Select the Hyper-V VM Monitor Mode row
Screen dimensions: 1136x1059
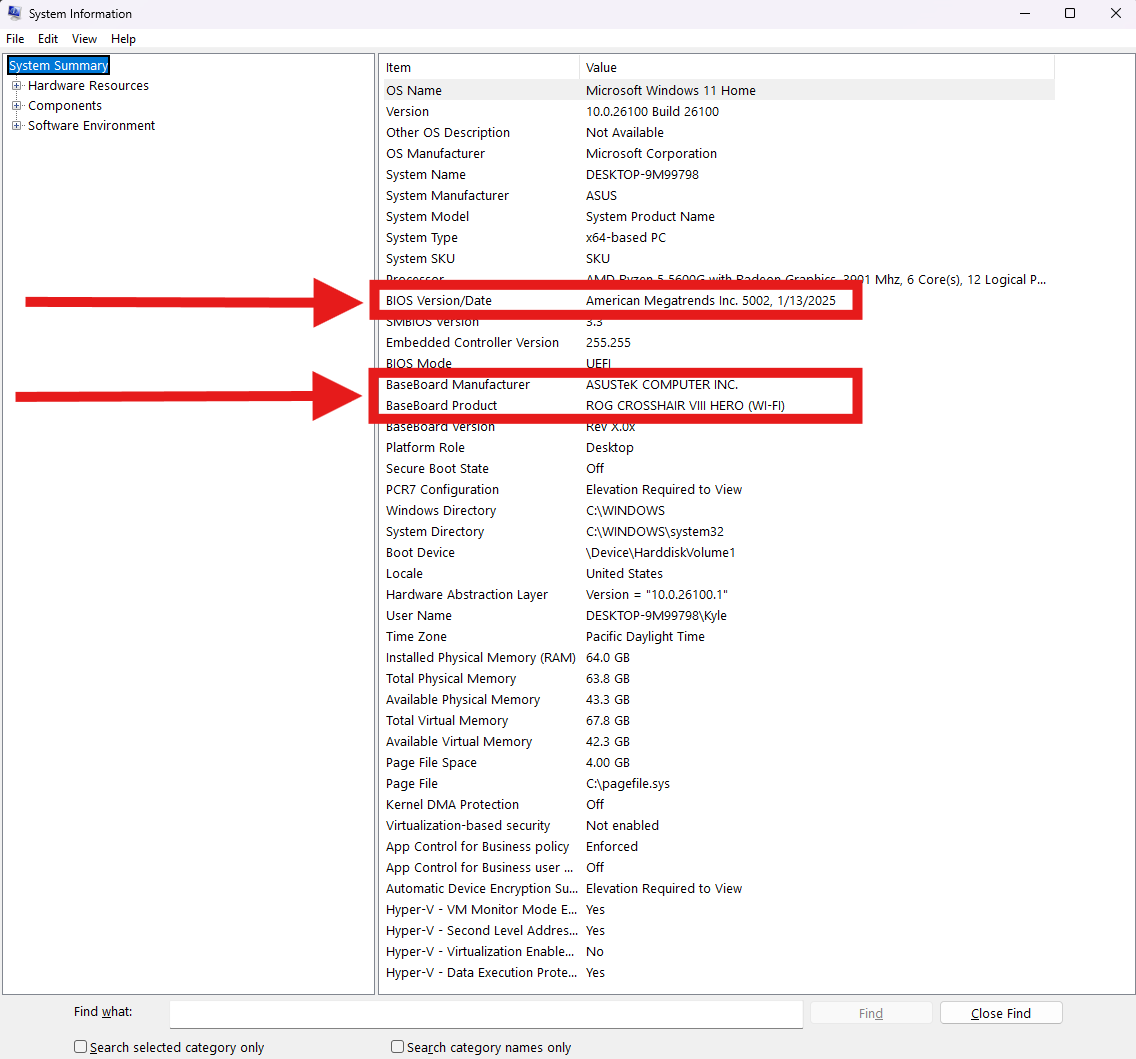coord(718,910)
